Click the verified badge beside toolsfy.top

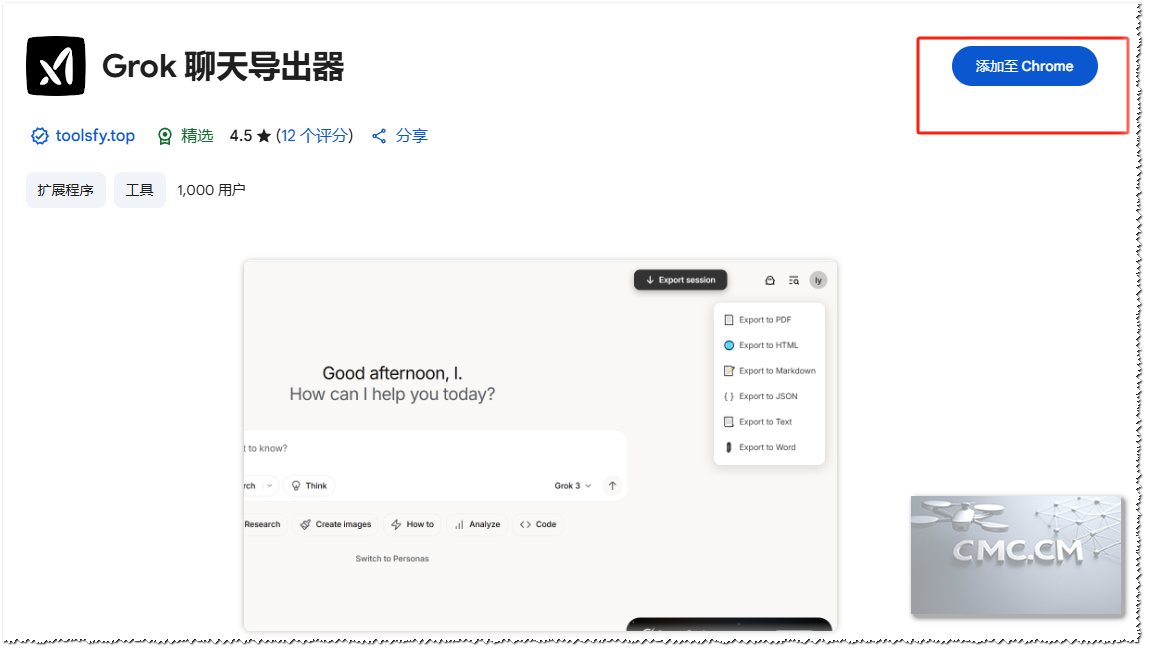(x=40, y=136)
